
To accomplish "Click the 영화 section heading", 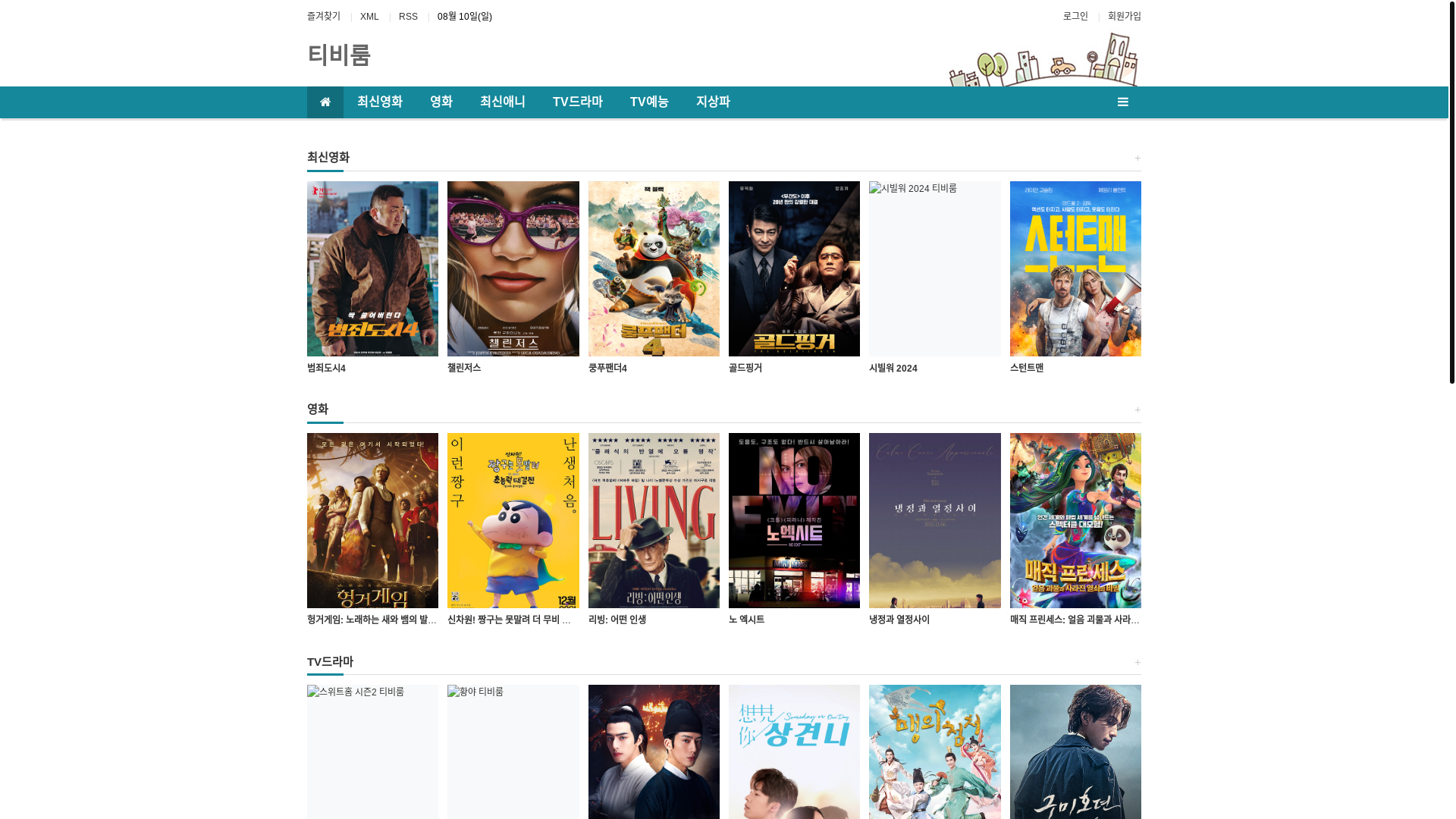I will click(318, 409).
